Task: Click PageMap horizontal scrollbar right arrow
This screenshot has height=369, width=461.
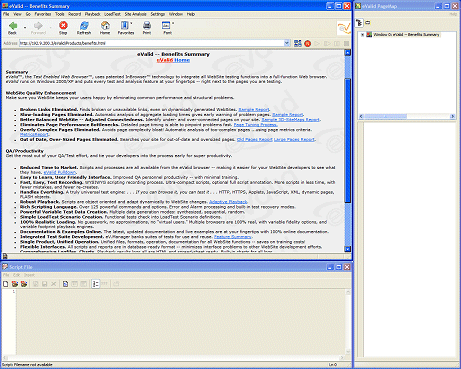Action: 453,116
